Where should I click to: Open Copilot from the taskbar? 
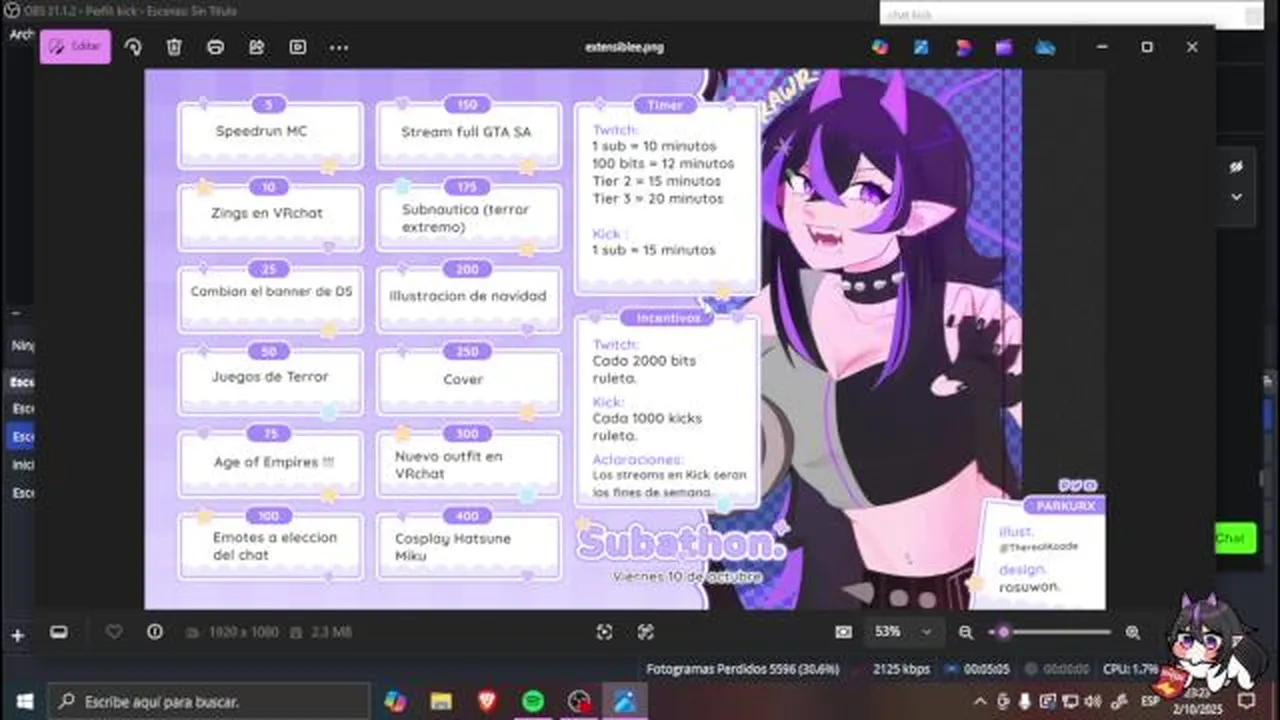pyautogui.click(x=395, y=701)
